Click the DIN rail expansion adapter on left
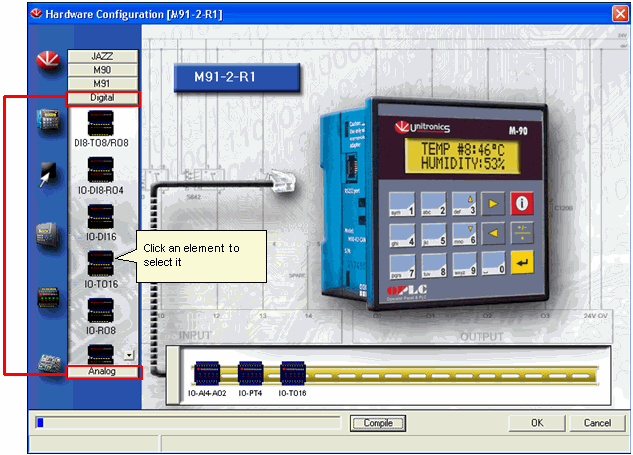The image size is (633, 455). pos(173,375)
